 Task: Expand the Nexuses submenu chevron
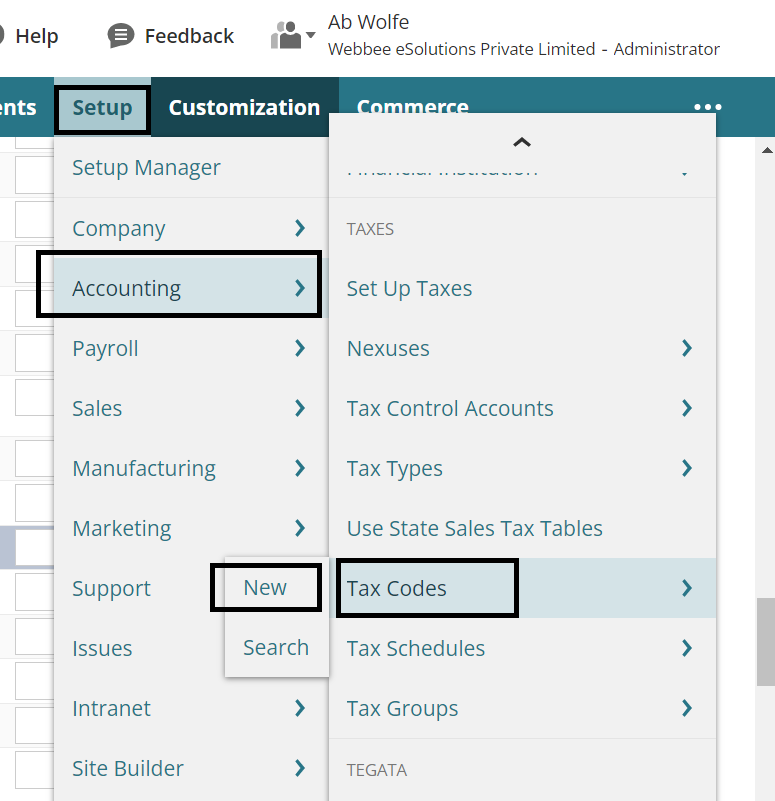point(686,348)
